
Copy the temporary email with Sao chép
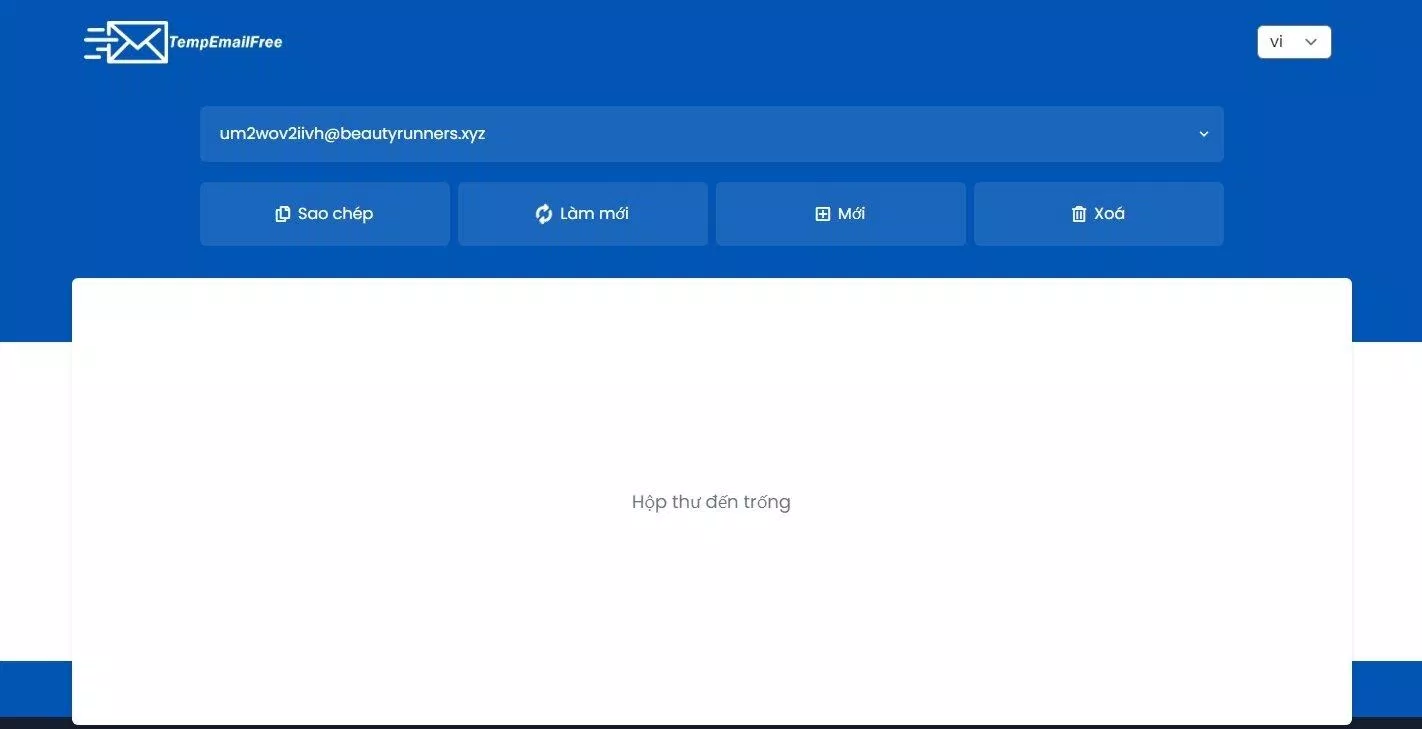pos(325,213)
